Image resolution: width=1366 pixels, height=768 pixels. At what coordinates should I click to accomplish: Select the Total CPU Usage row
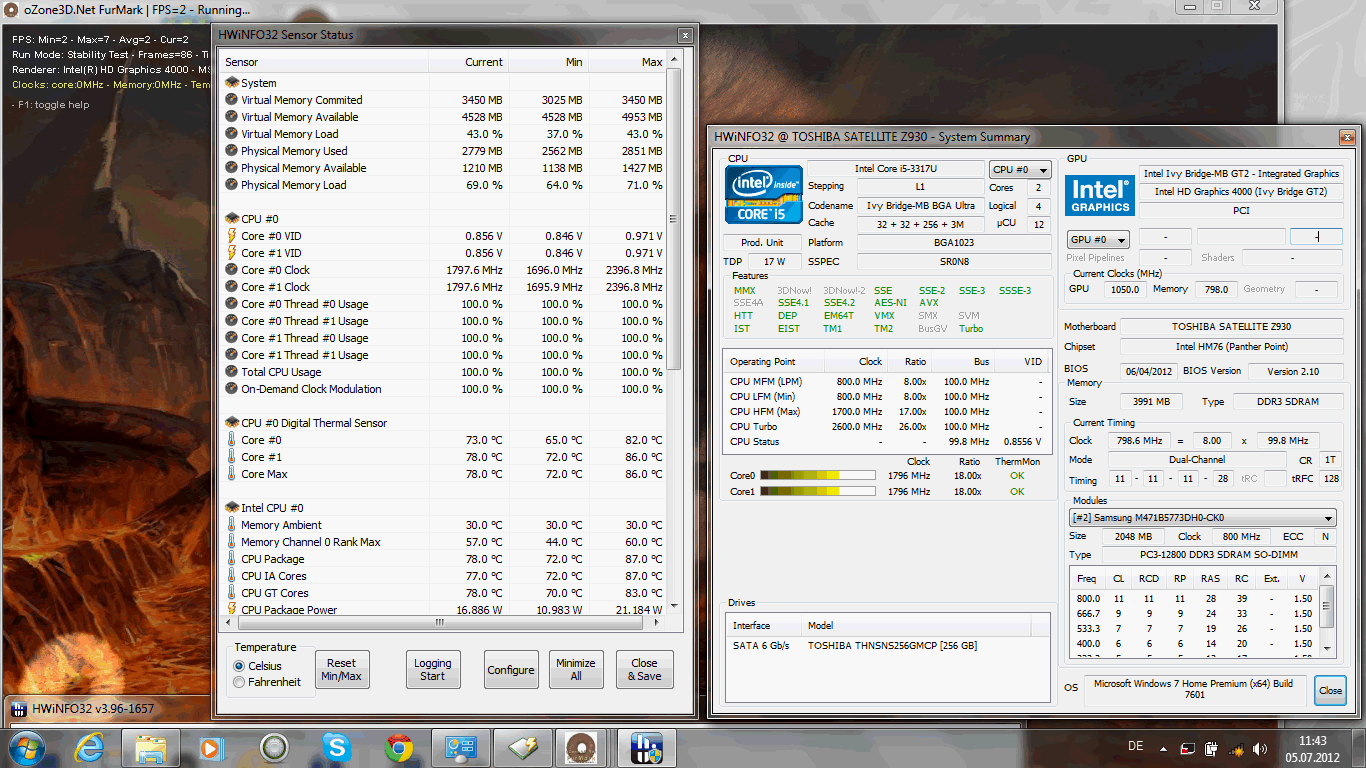coord(443,372)
